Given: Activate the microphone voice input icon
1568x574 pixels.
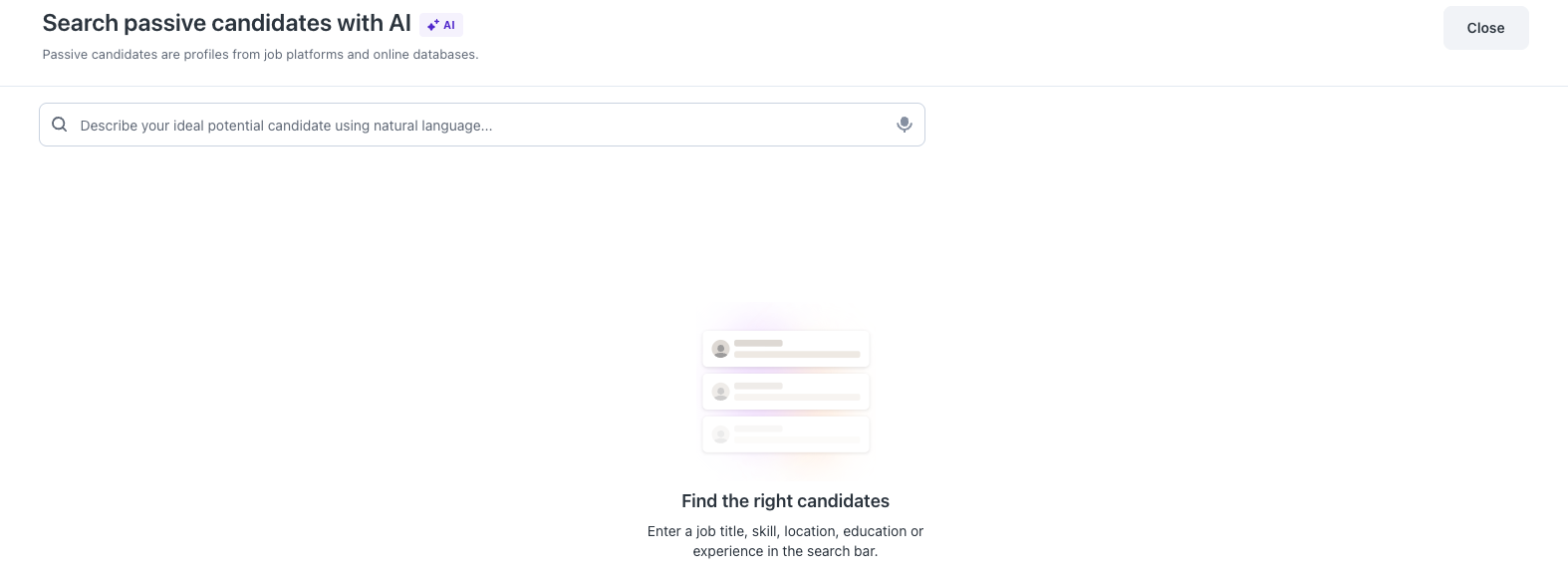Looking at the screenshot, I should [x=904, y=125].
